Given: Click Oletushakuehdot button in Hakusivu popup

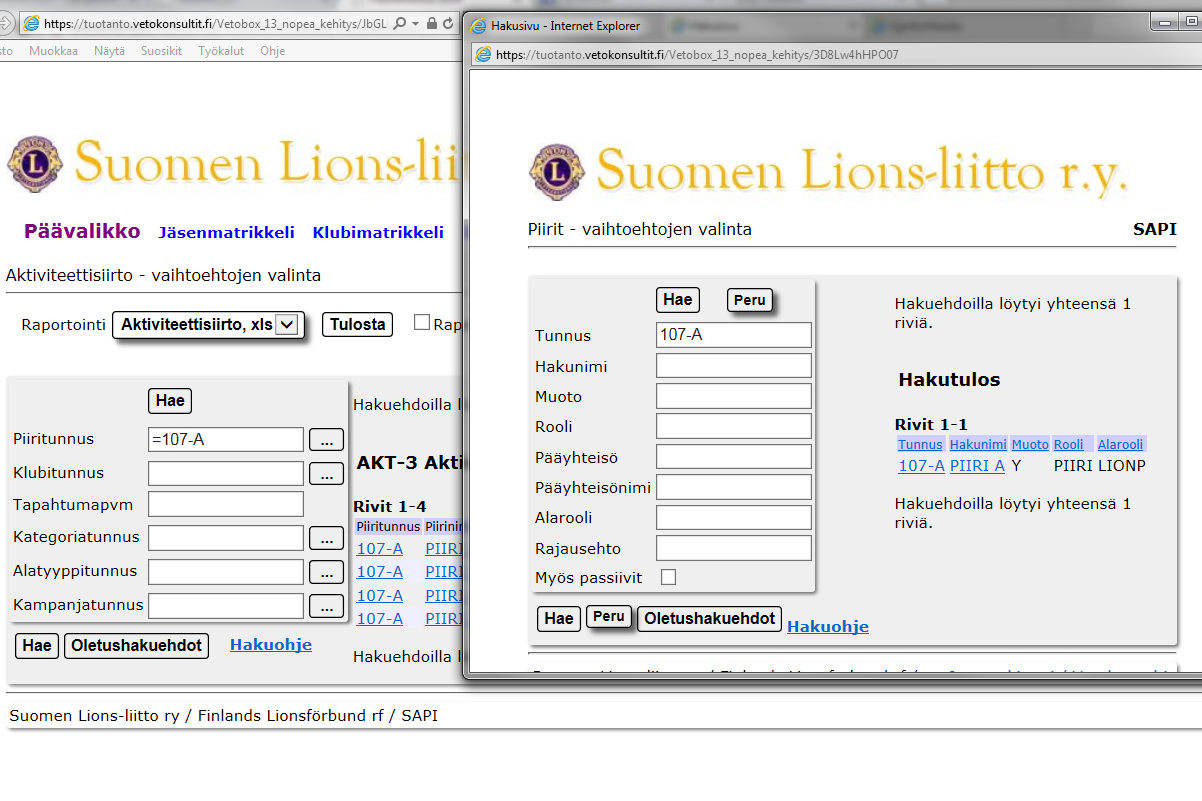Looking at the screenshot, I should pyautogui.click(x=710, y=619).
